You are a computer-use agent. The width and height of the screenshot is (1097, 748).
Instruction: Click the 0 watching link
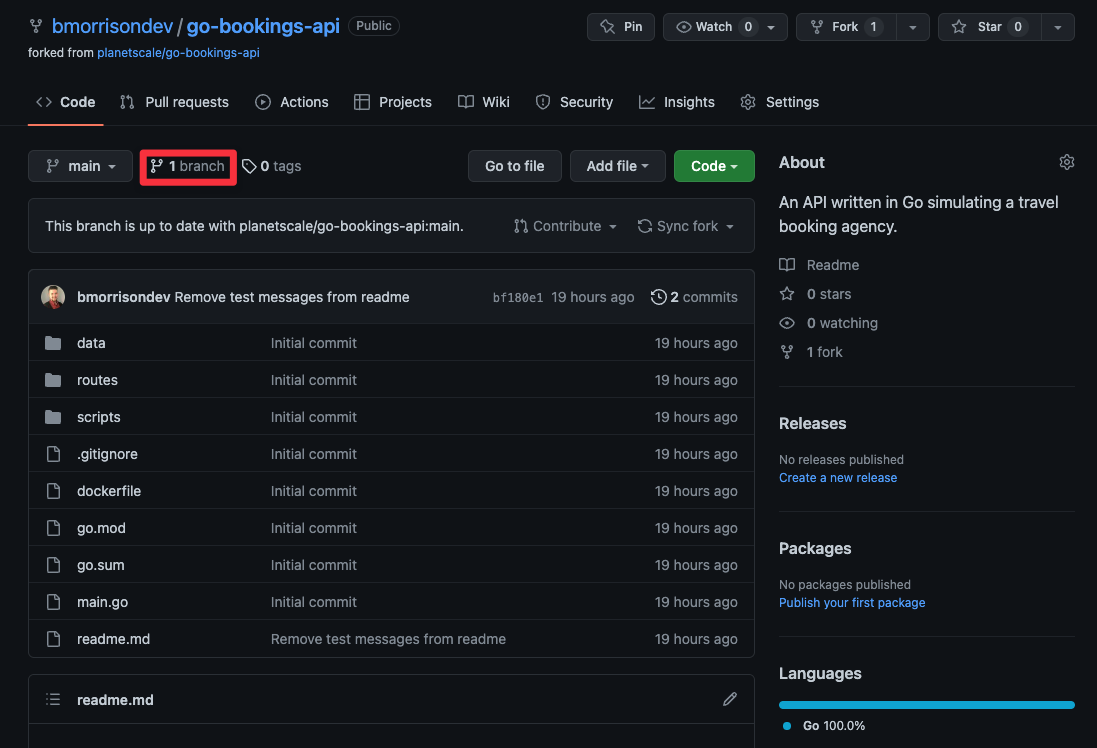842,323
